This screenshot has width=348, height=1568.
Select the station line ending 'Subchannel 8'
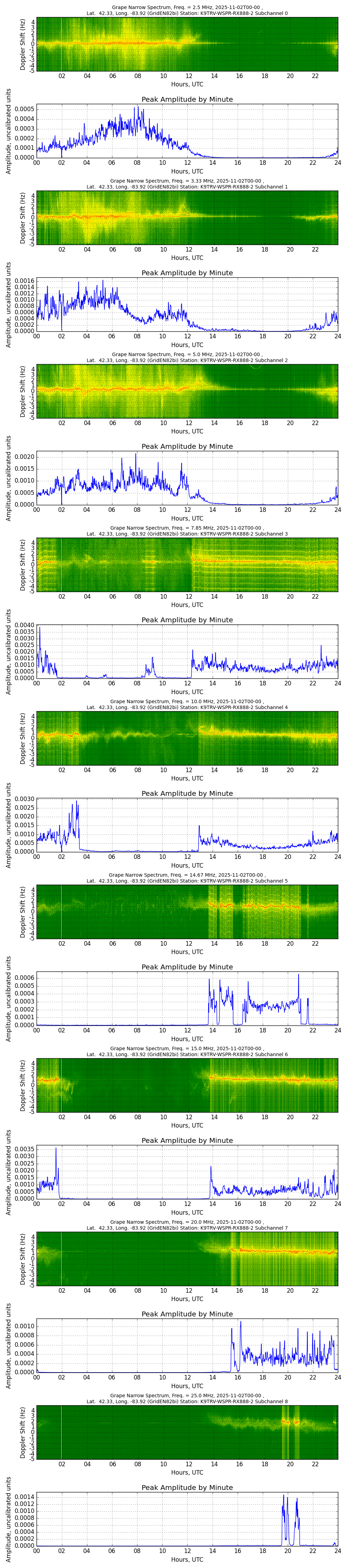[x=187, y=1401]
